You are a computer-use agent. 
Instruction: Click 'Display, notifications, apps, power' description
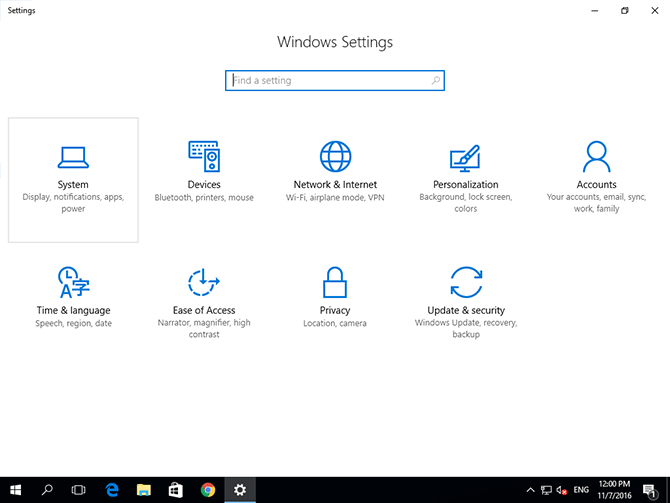(73, 203)
